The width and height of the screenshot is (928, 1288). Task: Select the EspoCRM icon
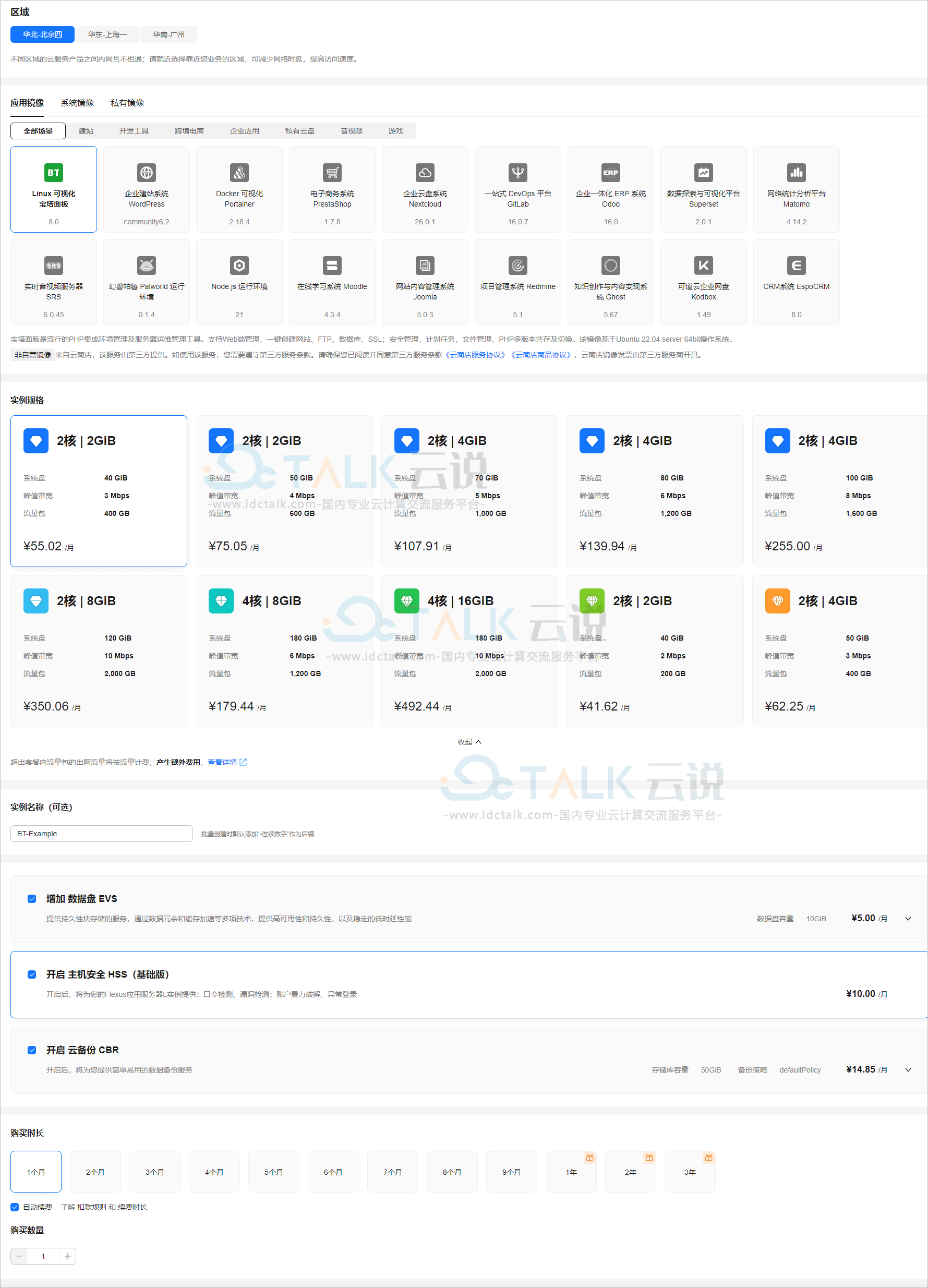[x=796, y=265]
